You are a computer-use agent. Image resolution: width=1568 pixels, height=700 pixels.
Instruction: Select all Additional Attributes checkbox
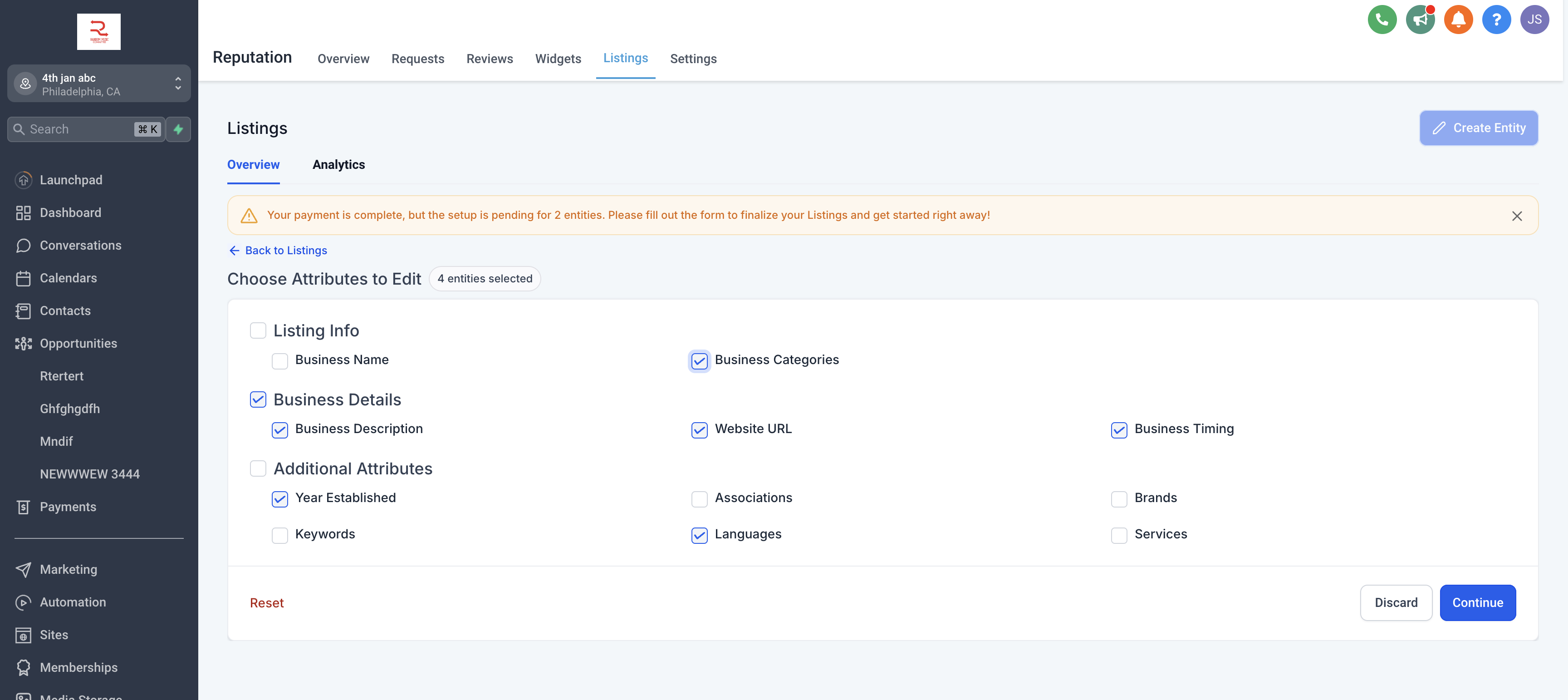click(258, 468)
